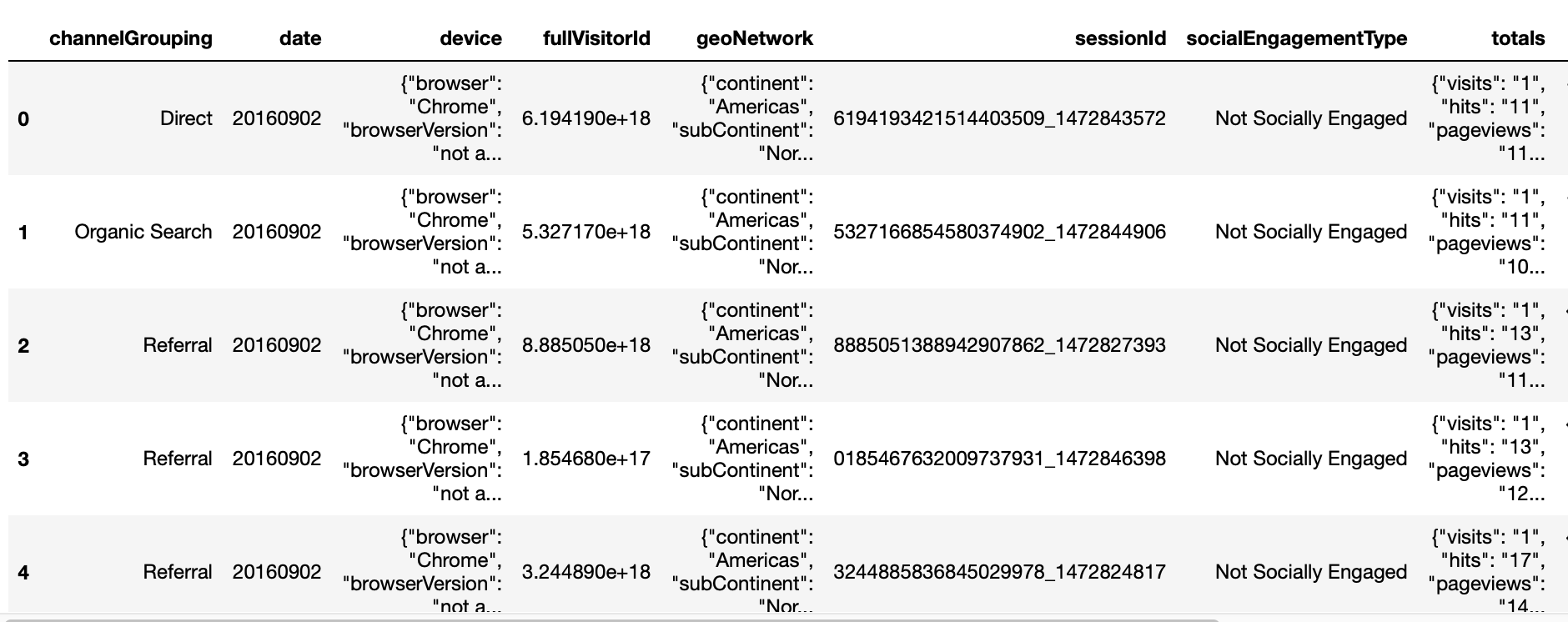Select the socialEngagementType column header

(1297, 38)
